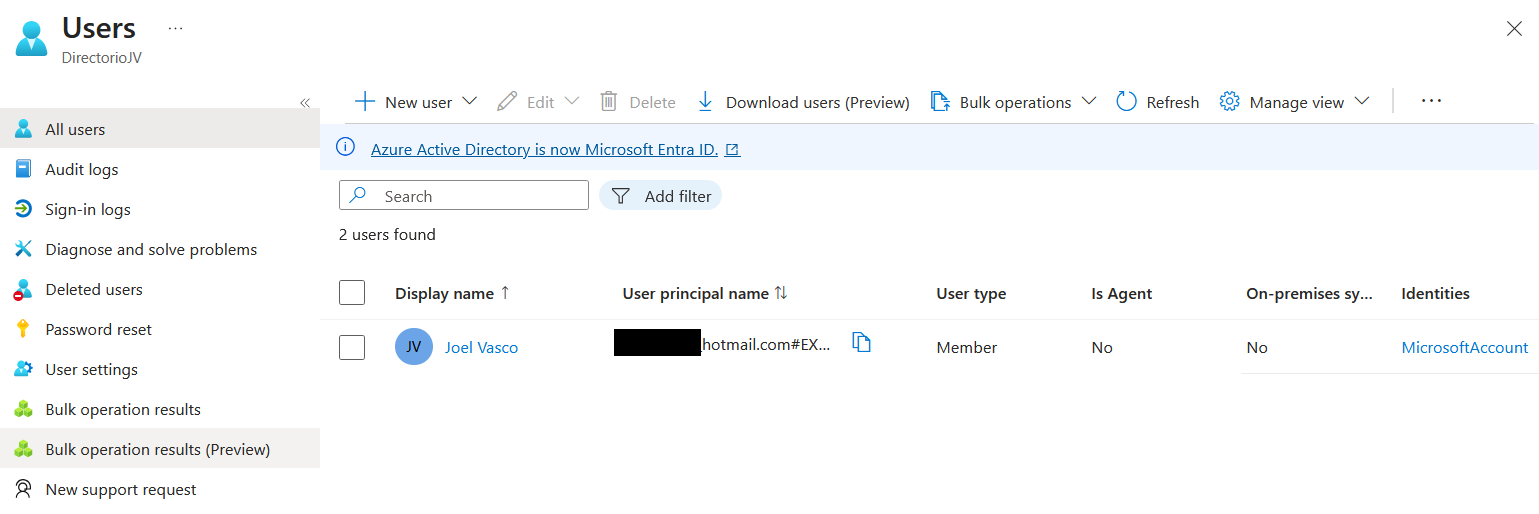Open Bulk operation results (Preview) label
The height and width of the screenshot is (514, 1539).
tap(158, 449)
